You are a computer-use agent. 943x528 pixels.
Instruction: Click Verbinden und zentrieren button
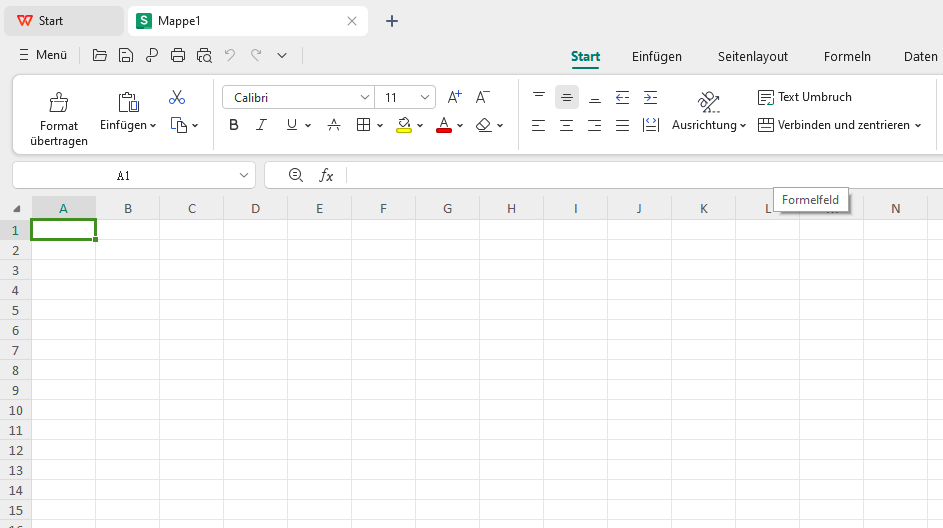834,125
